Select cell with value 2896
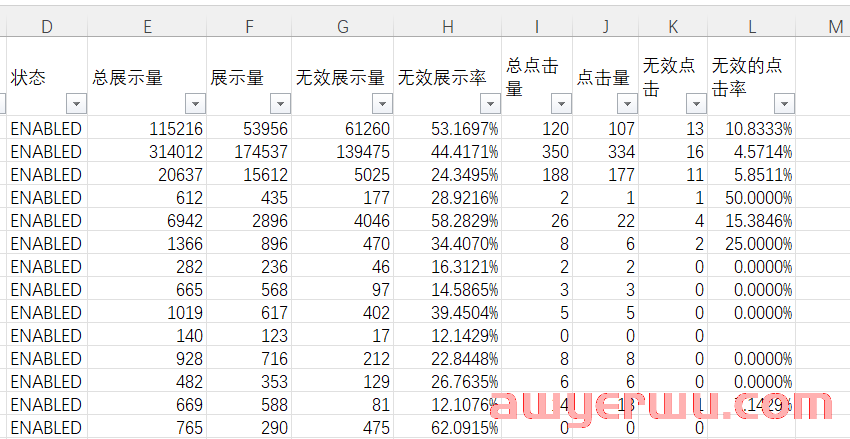850x439 pixels. (x=249, y=221)
